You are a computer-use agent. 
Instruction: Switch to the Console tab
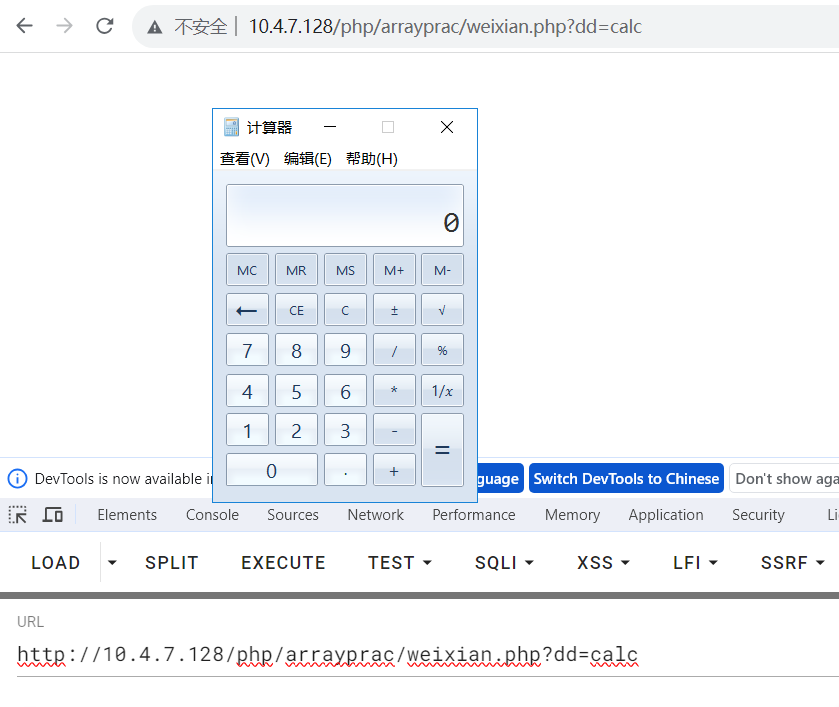pos(212,515)
